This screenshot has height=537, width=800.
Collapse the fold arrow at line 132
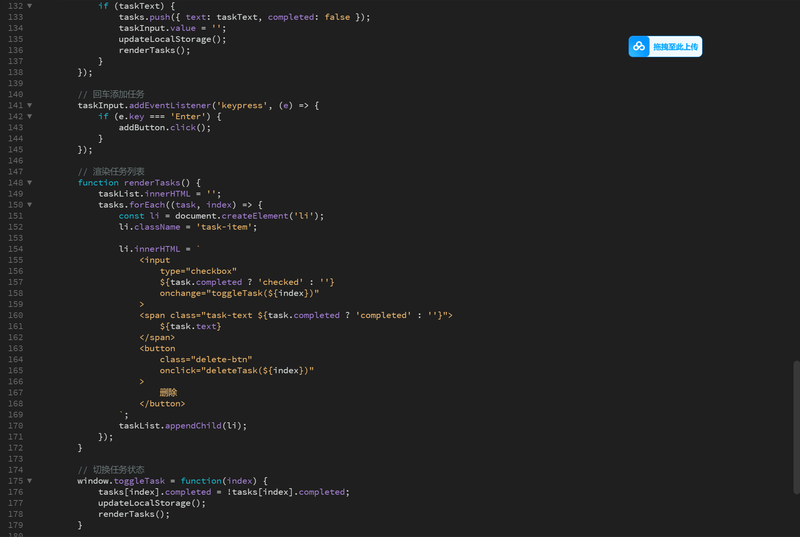click(30, 6)
